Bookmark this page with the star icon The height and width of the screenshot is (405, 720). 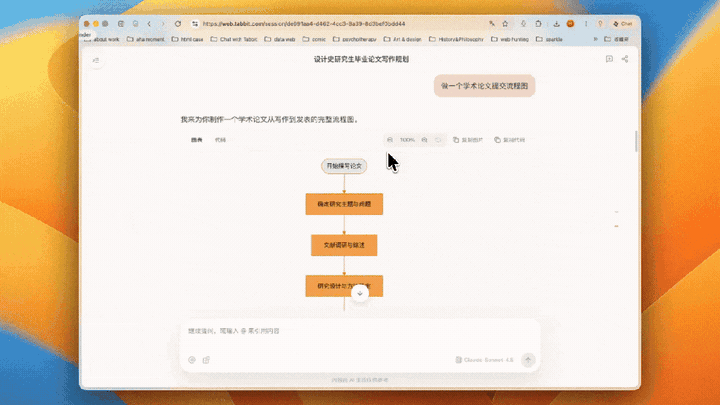505,24
